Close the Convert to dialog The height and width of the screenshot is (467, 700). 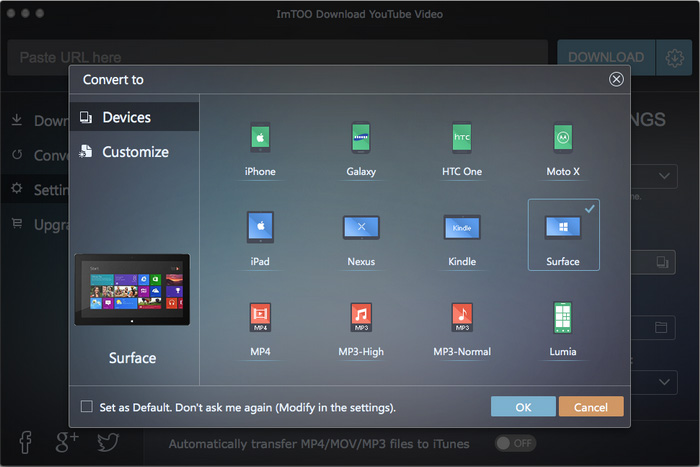(x=616, y=79)
